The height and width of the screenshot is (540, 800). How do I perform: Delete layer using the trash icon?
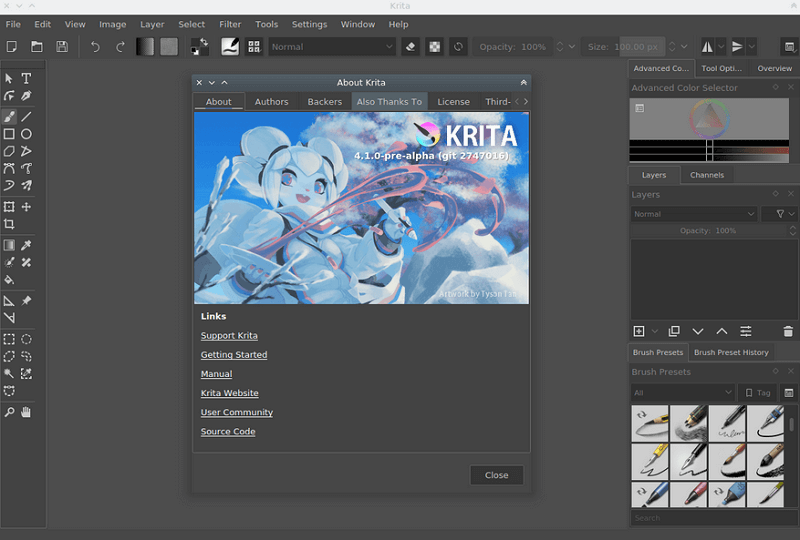point(788,331)
